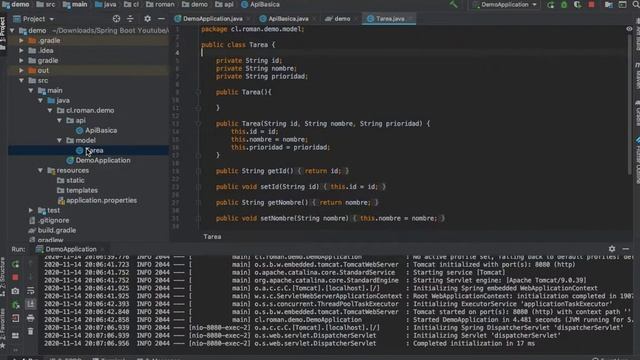Viewport: 640px width, 360px height.
Task: Click the inspections eye icon in editor
Action: click(629, 29)
